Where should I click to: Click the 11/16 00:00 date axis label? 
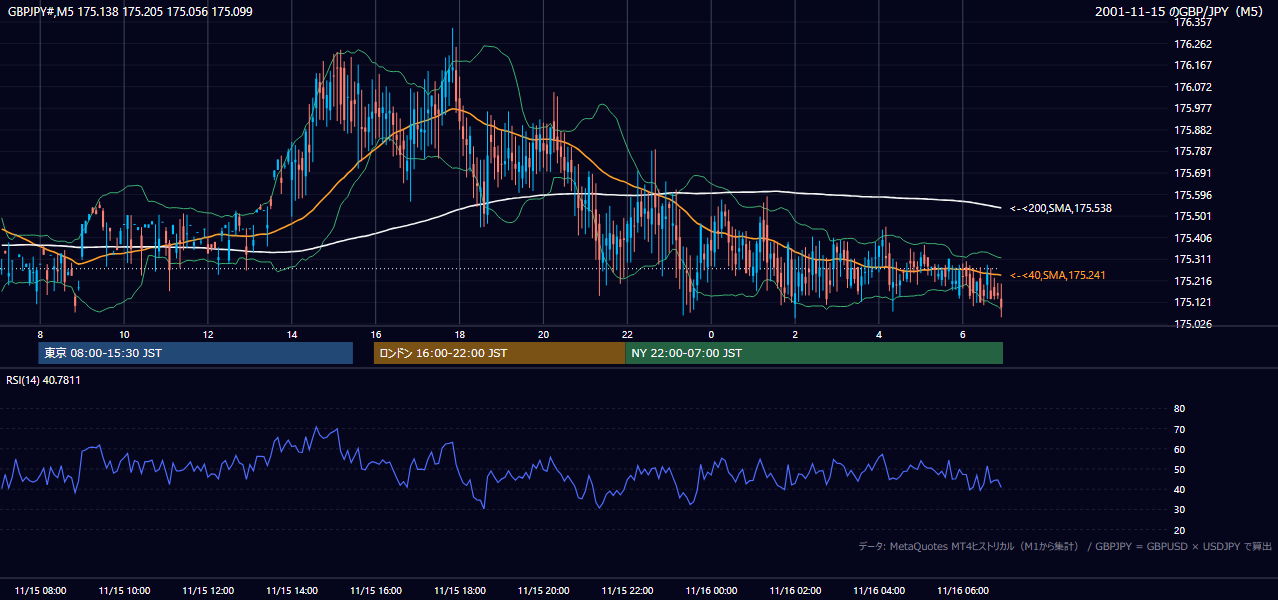pos(711,590)
